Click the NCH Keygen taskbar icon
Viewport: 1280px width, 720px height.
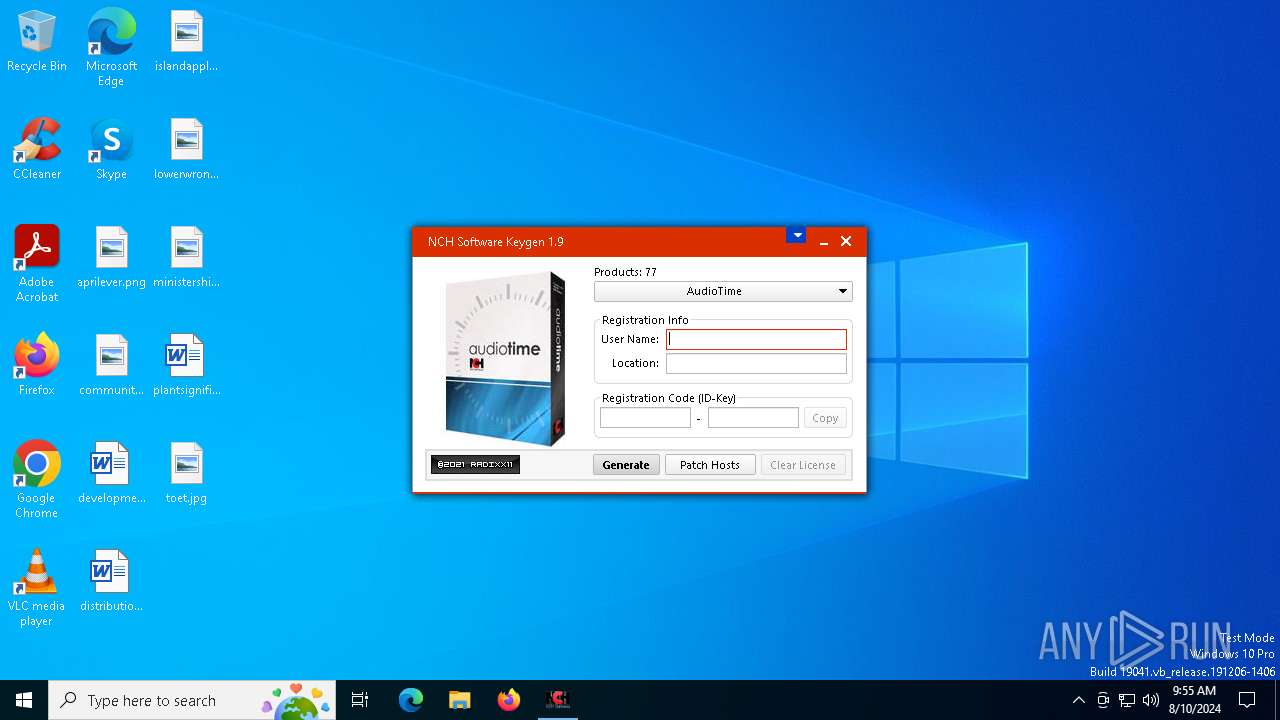click(x=558, y=700)
